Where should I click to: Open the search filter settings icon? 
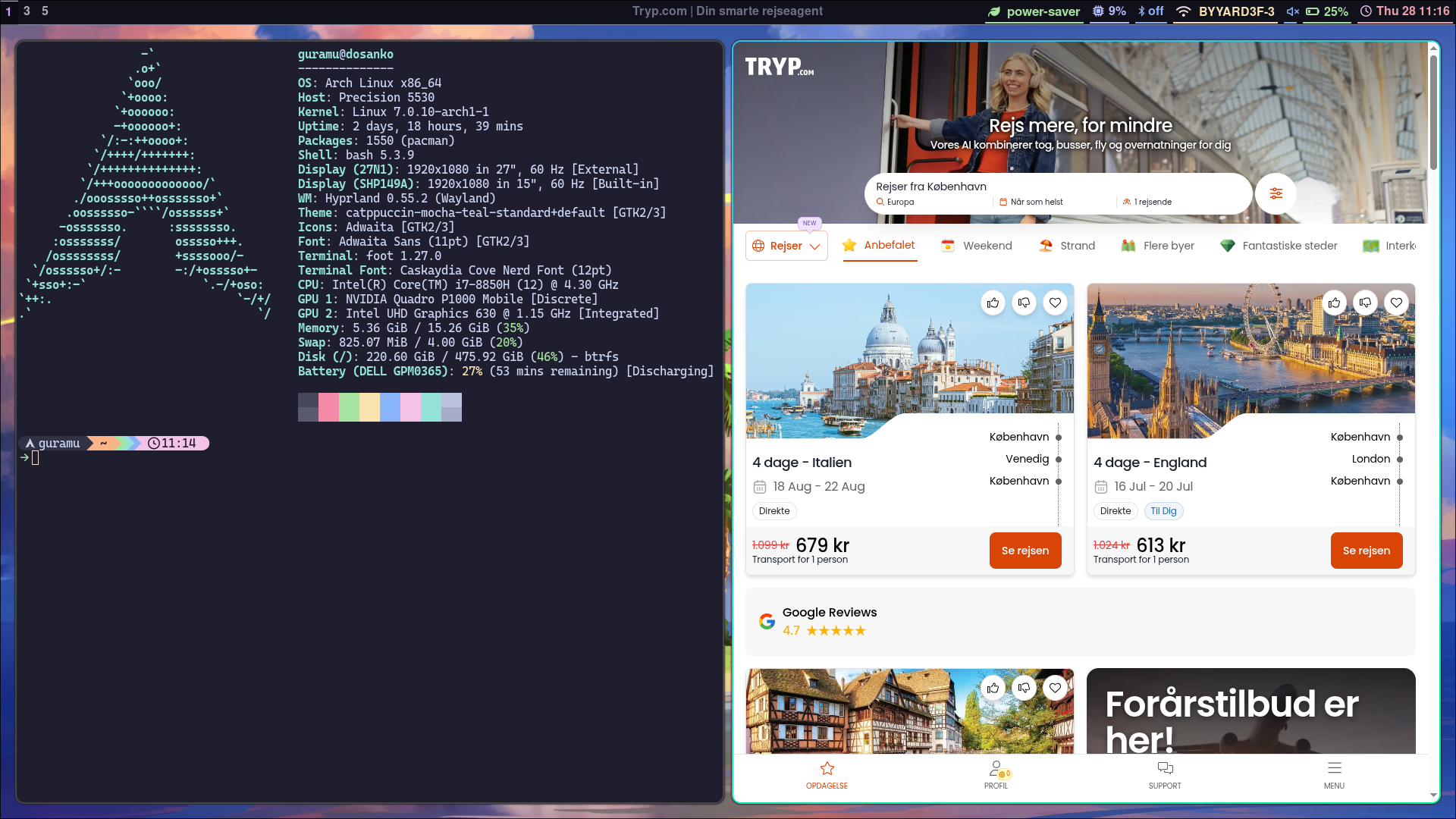pos(1276,193)
